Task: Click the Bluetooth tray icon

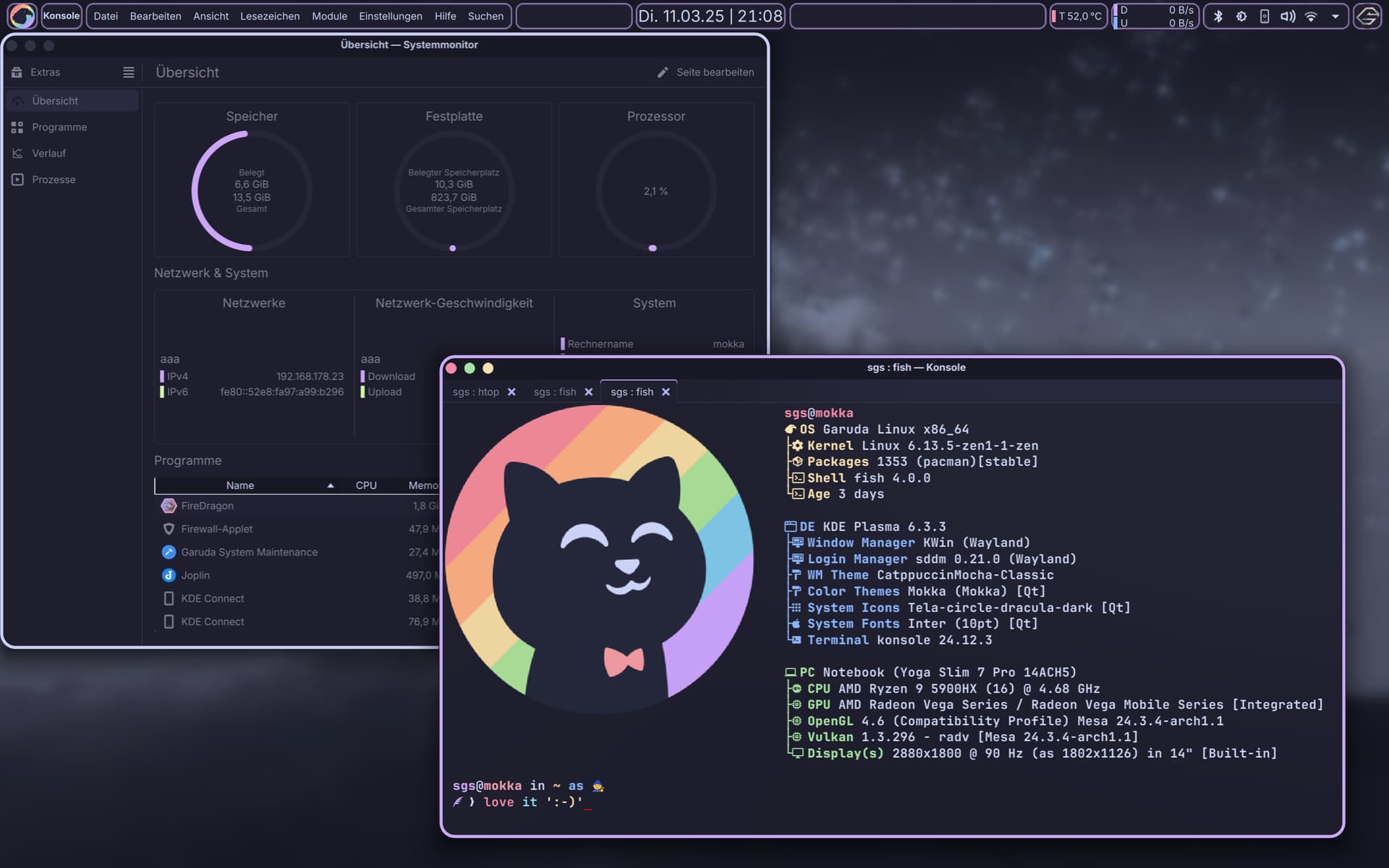Action: pyautogui.click(x=1218, y=16)
